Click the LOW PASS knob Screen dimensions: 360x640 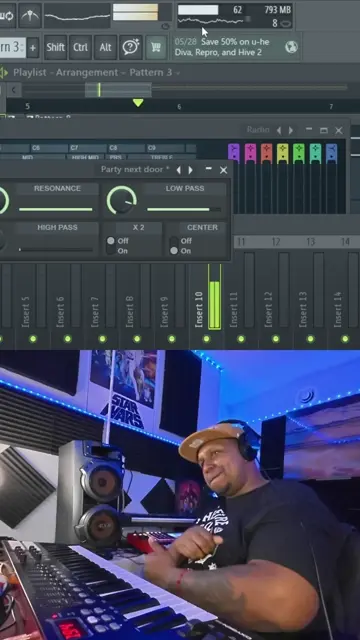(x=121, y=200)
